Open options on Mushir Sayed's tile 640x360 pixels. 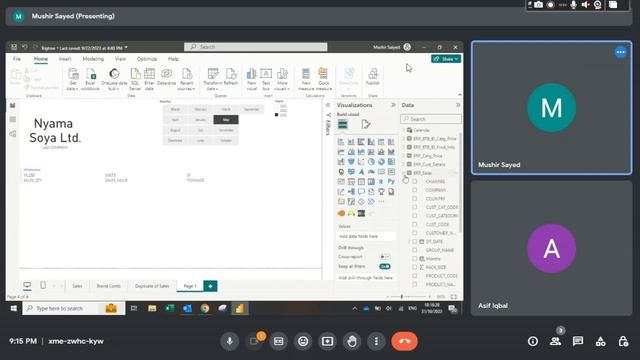(x=620, y=52)
